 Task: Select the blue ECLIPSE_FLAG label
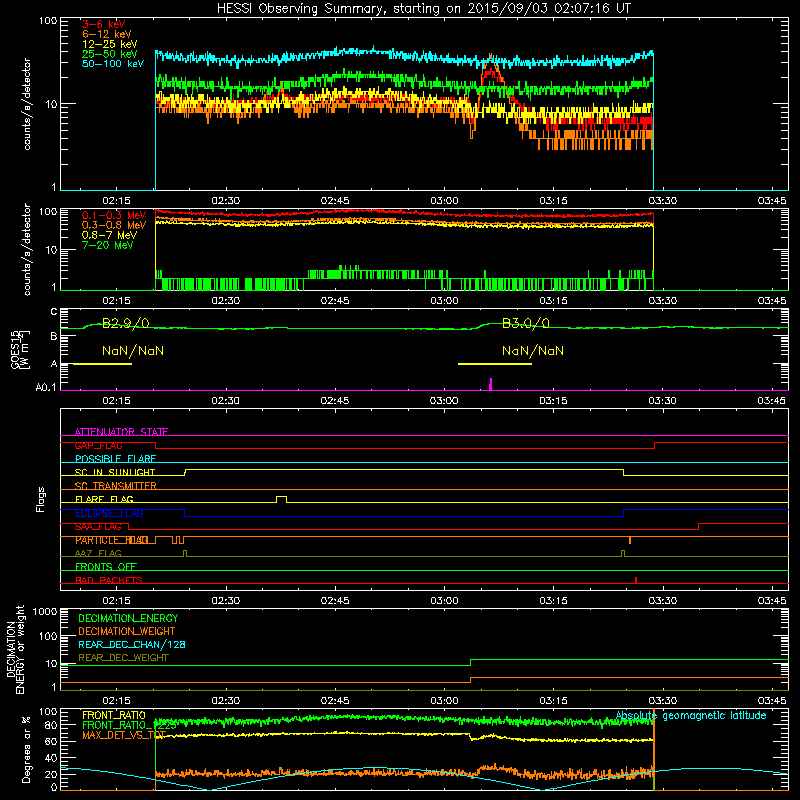[x=109, y=513]
